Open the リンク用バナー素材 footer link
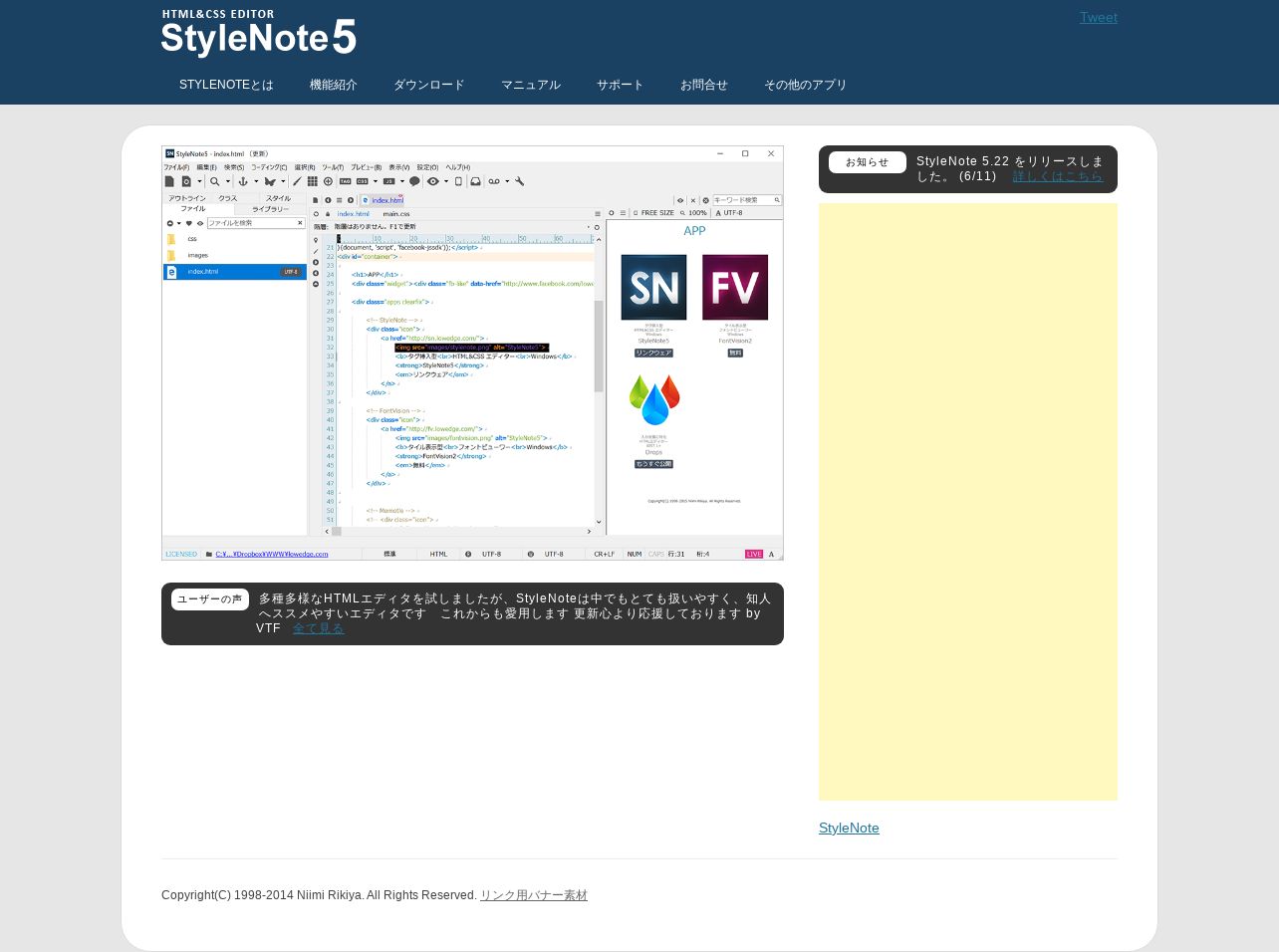The image size is (1279, 952). (x=534, y=895)
